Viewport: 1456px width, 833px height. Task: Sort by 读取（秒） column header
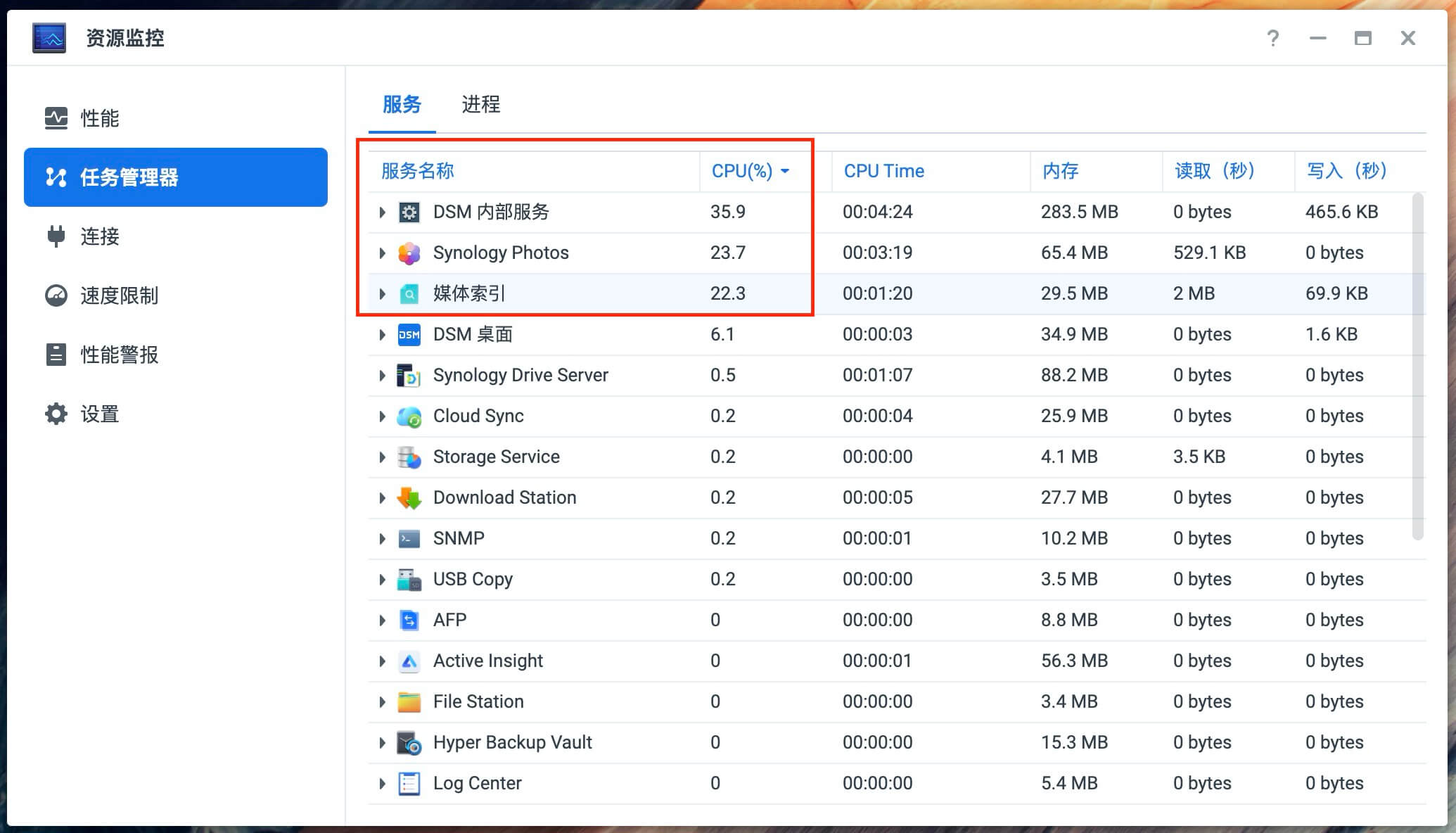coord(1228,171)
